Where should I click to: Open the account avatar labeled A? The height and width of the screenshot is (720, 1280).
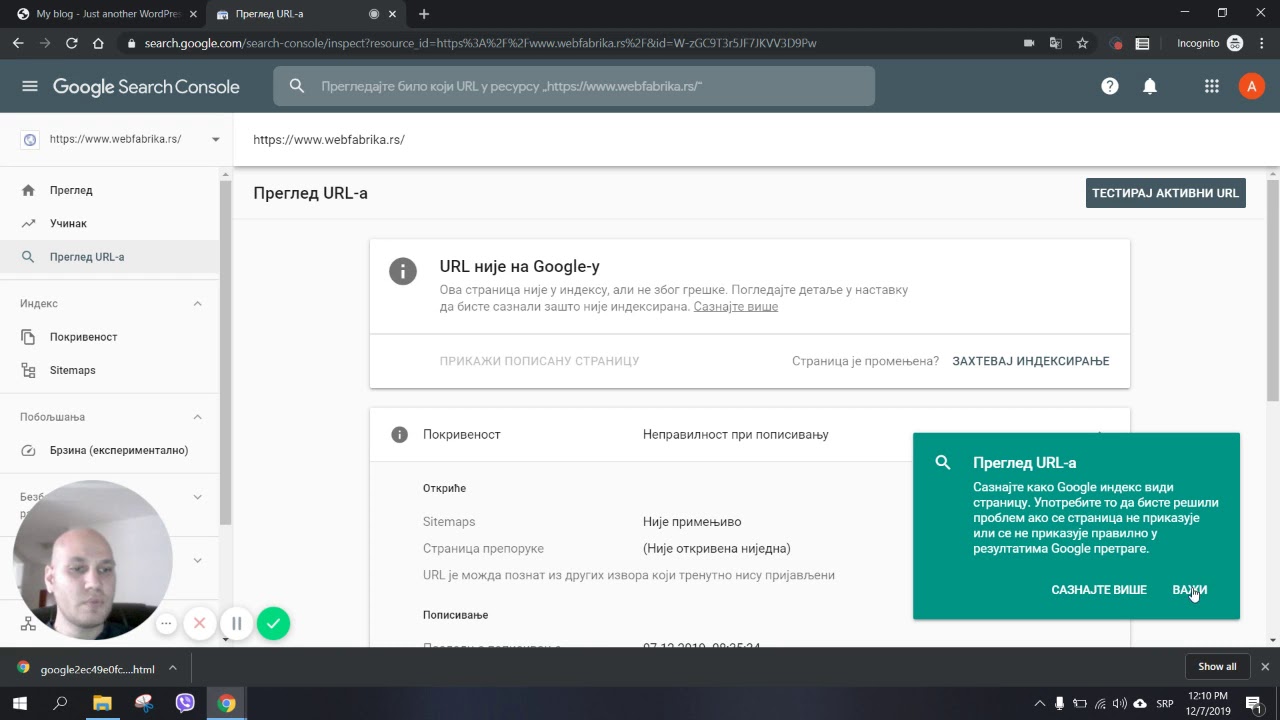pos(1251,86)
